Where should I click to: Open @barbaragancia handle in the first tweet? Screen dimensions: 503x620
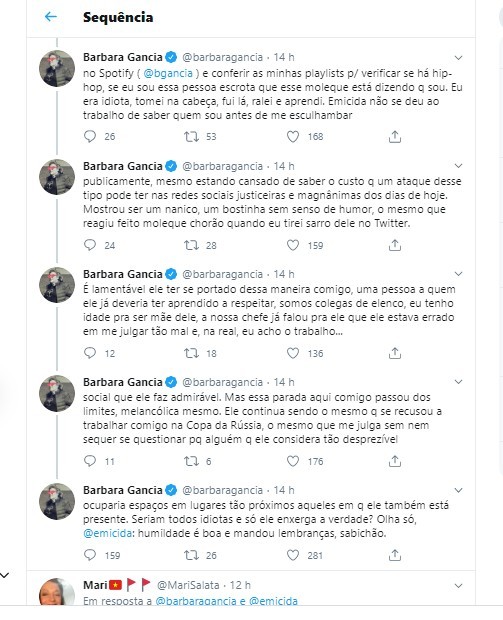222,57
